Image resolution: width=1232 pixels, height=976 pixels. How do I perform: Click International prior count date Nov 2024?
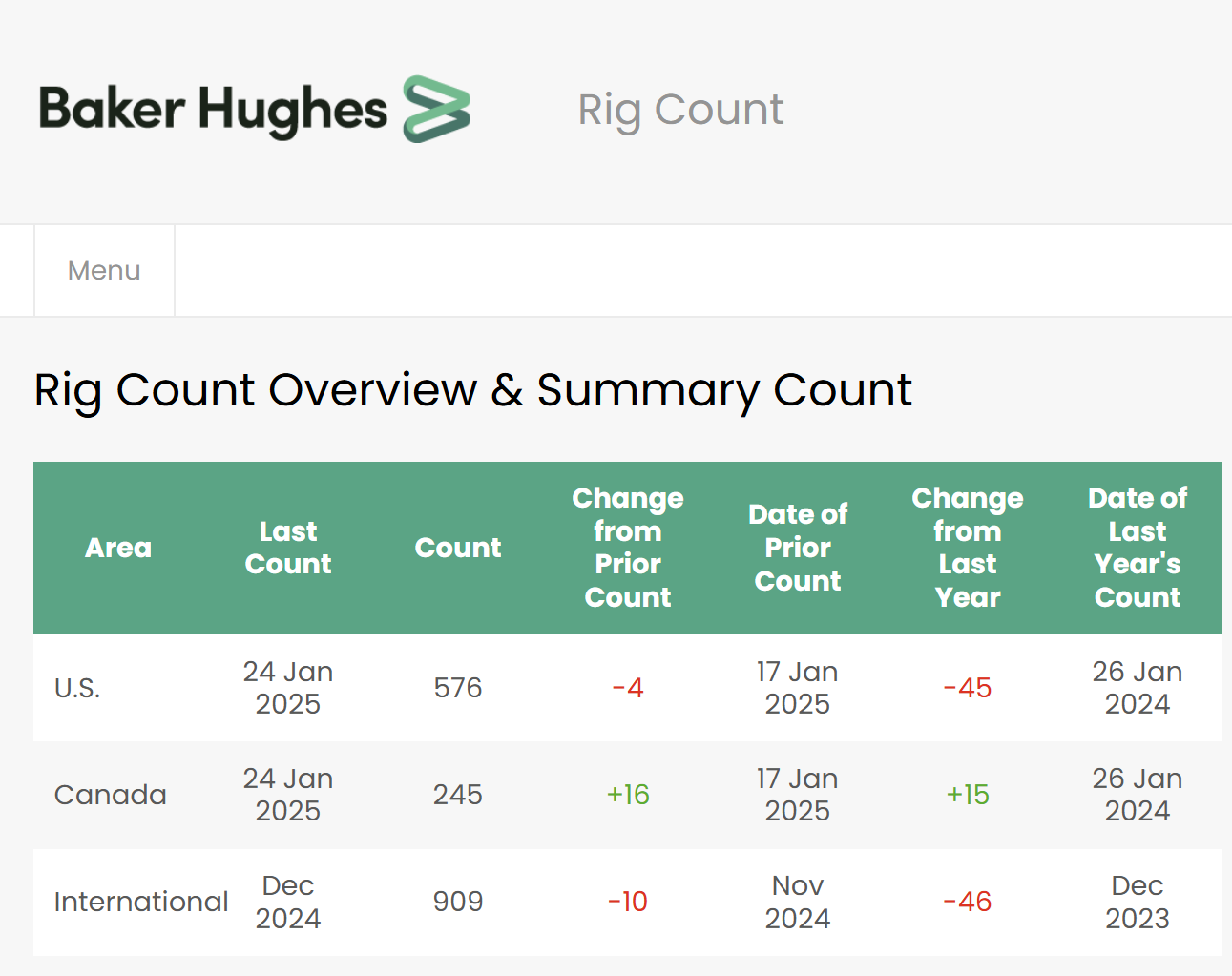tap(798, 902)
